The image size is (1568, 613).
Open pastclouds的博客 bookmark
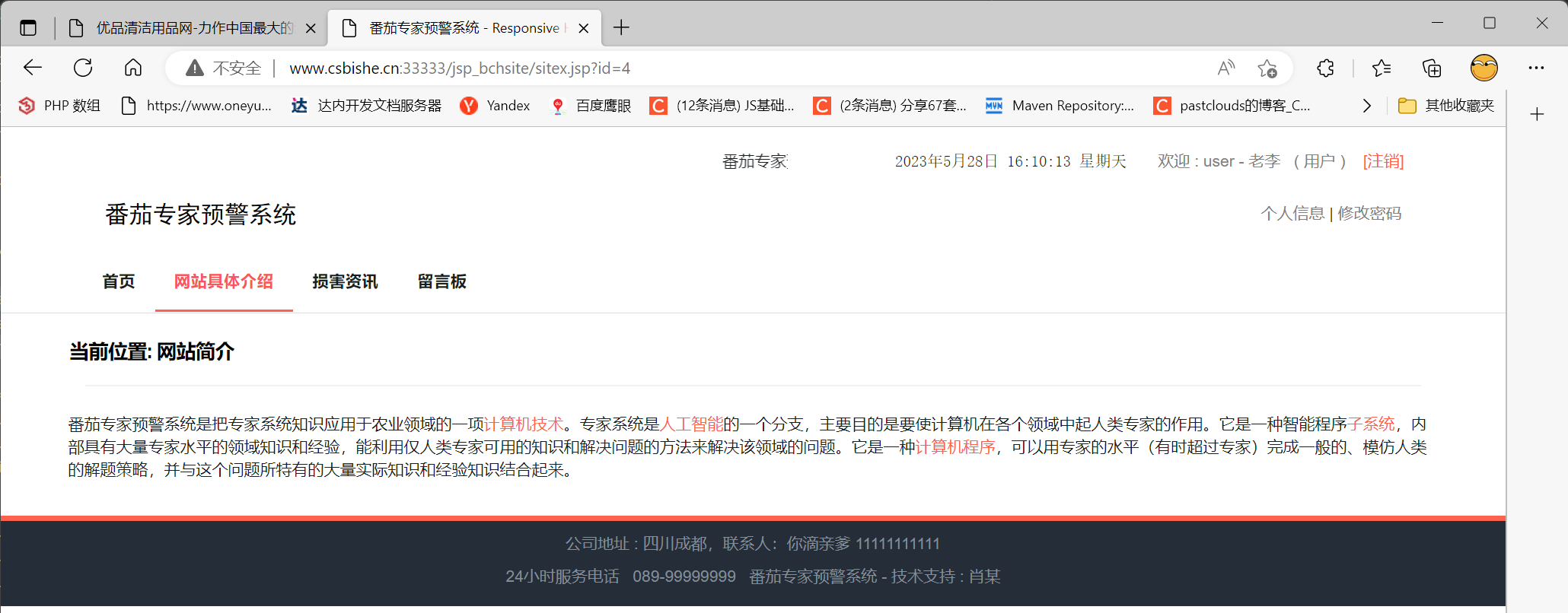[1232, 106]
